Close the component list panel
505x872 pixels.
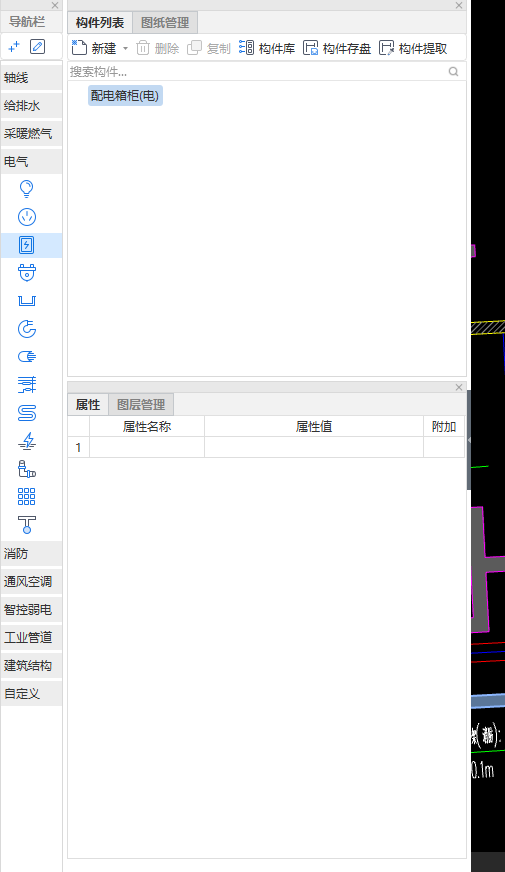(459, 5)
